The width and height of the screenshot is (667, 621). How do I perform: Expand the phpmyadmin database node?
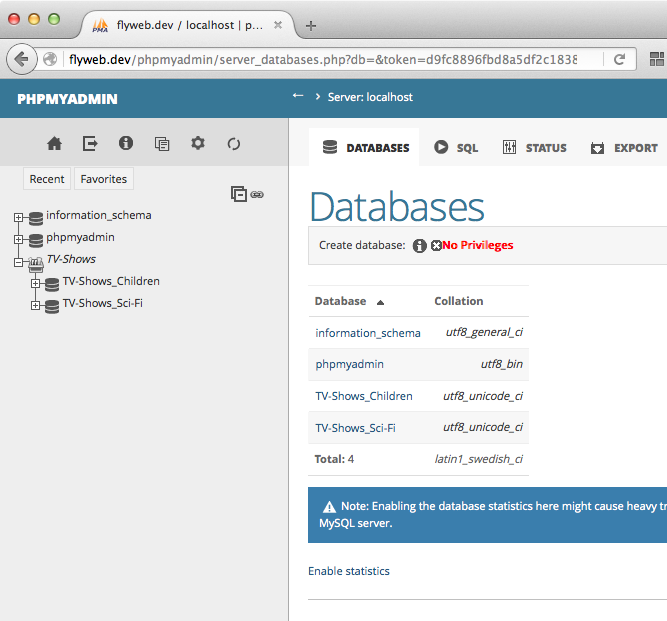click(x=19, y=239)
